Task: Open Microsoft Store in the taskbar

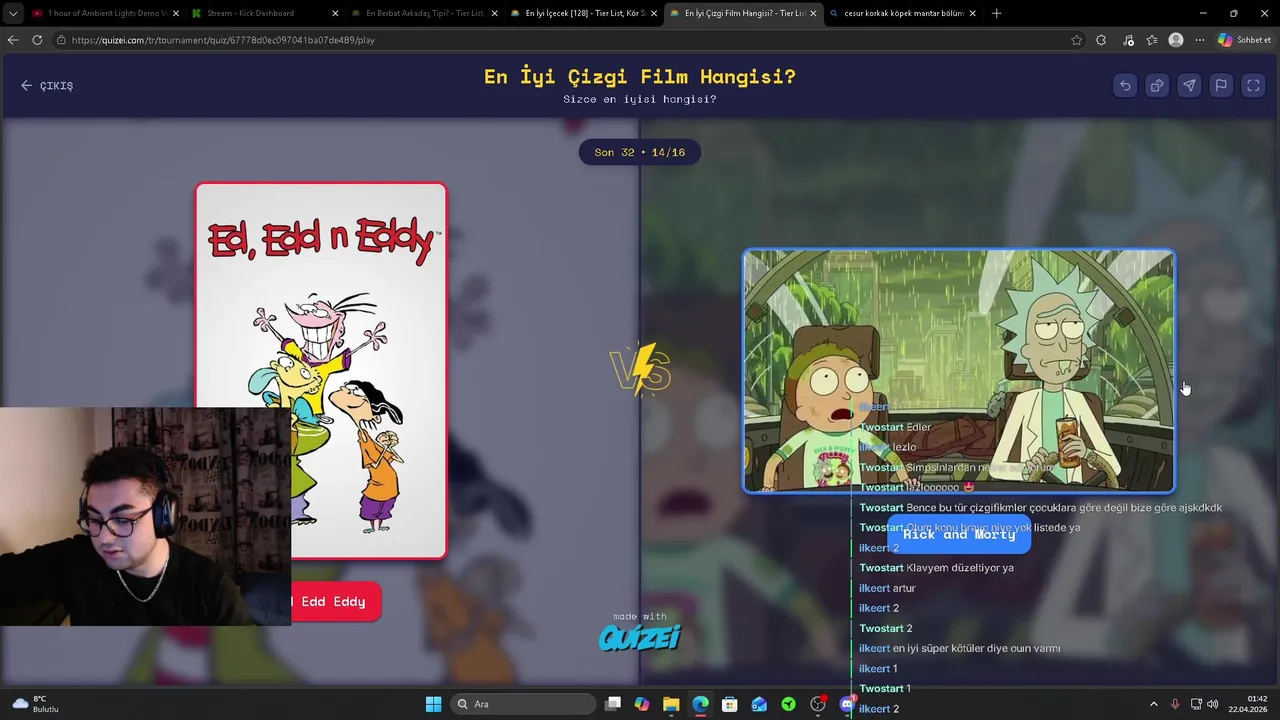Action: (730, 704)
